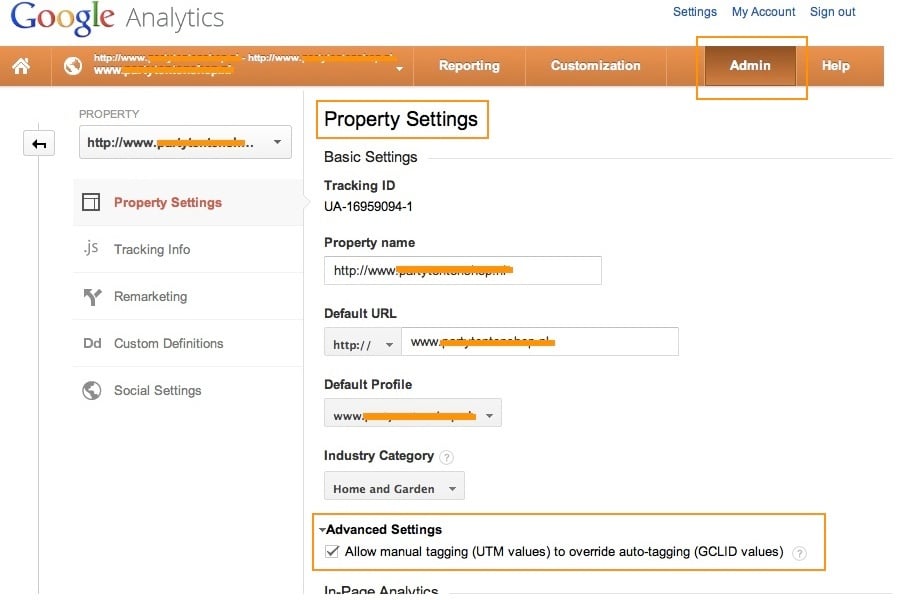This screenshot has height=600, width=900.
Task: Collapse the Advanced Settings section
Action: [322, 529]
